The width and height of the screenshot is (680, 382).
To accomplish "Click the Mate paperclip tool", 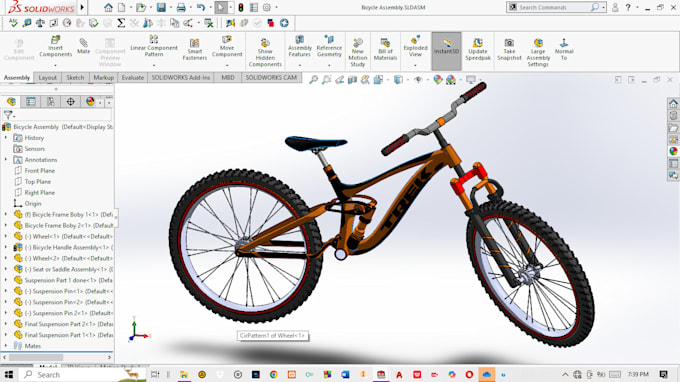I will [x=83, y=46].
